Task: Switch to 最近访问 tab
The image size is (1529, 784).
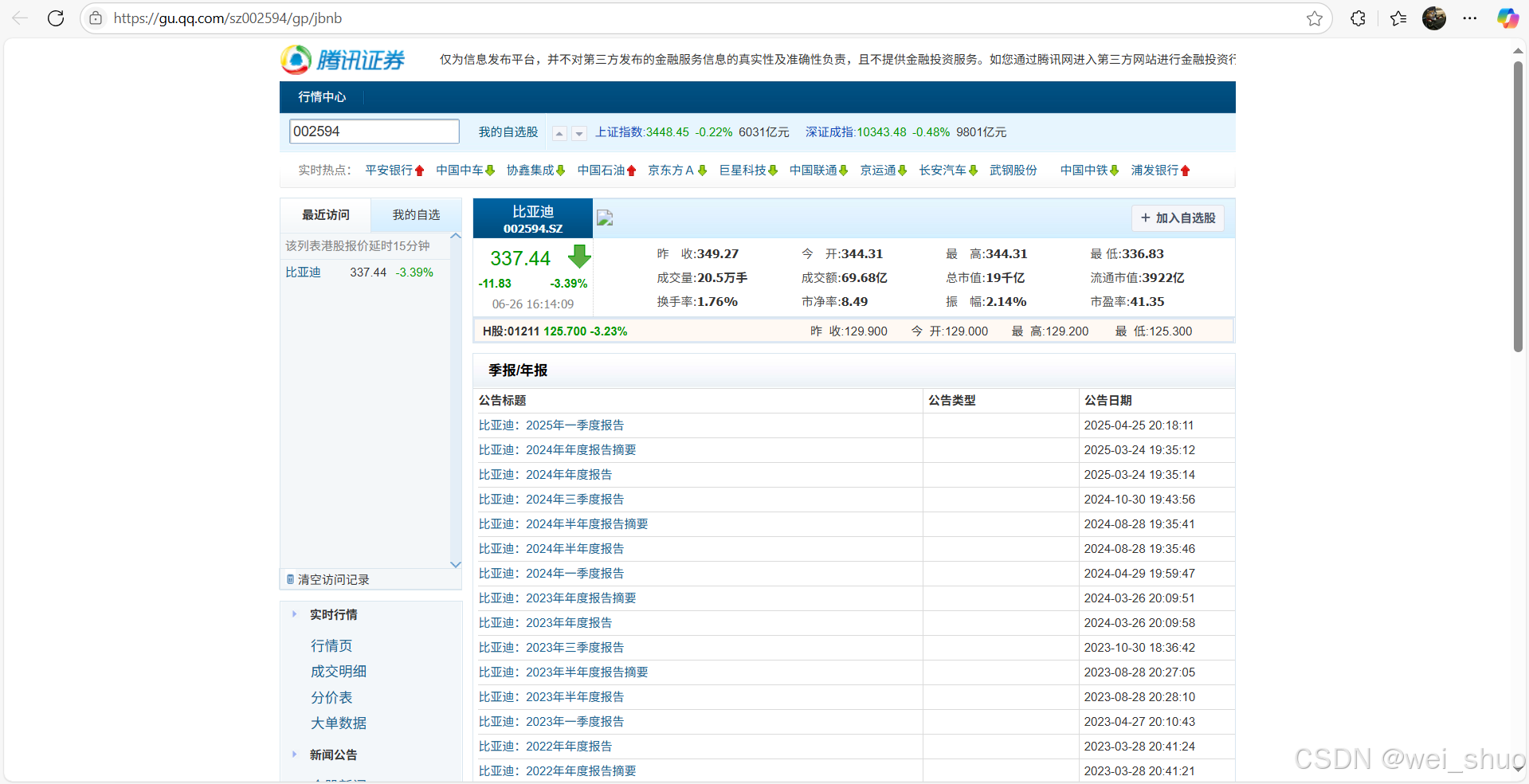Action: coord(325,215)
